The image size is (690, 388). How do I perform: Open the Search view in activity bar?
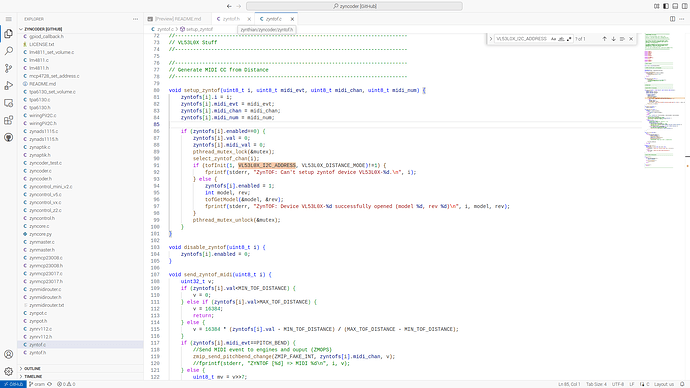[x=8, y=51]
